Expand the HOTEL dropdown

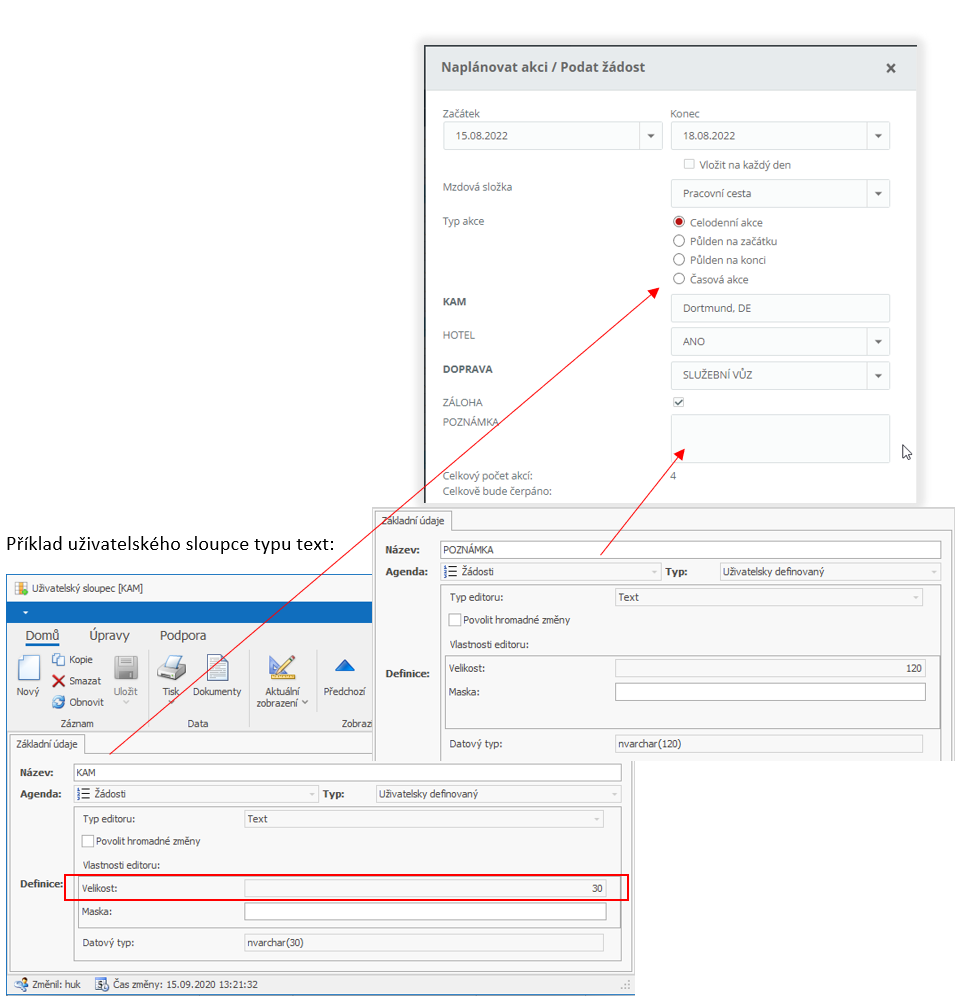pyautogui.click(x=878, y=342)
